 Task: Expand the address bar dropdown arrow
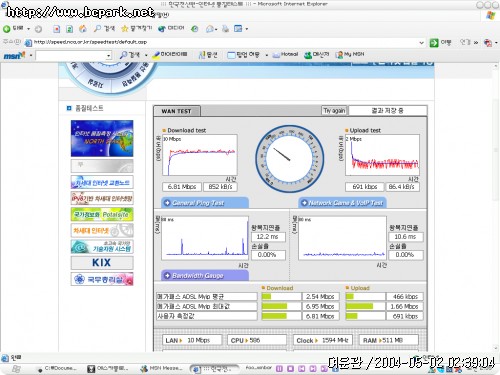pyautogui.click(x=421, y=42)
